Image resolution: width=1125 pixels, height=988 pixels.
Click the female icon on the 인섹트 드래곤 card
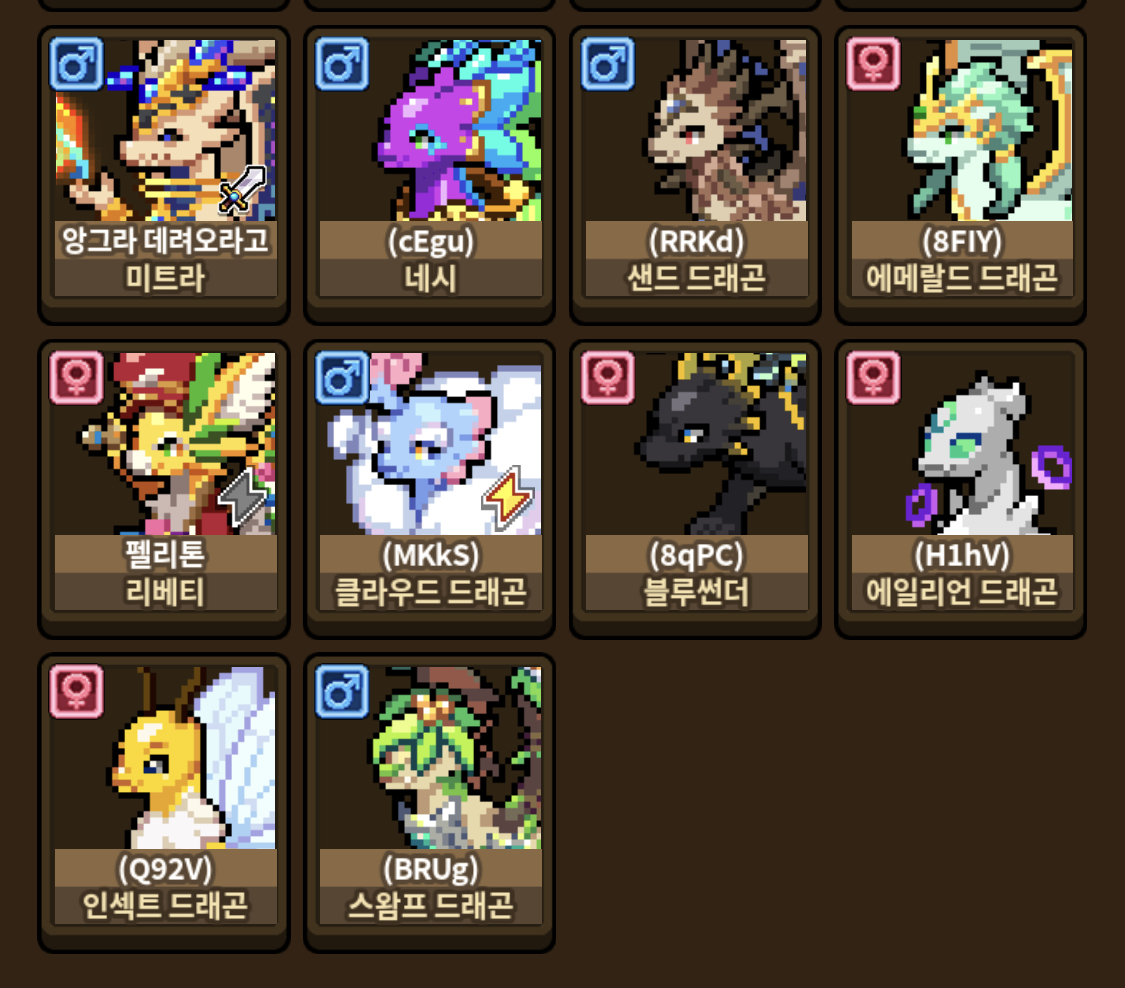tap(77, 692)
